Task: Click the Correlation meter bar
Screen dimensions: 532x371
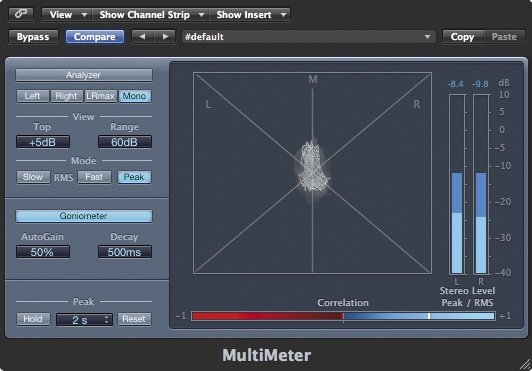Action: pos(343,316)
